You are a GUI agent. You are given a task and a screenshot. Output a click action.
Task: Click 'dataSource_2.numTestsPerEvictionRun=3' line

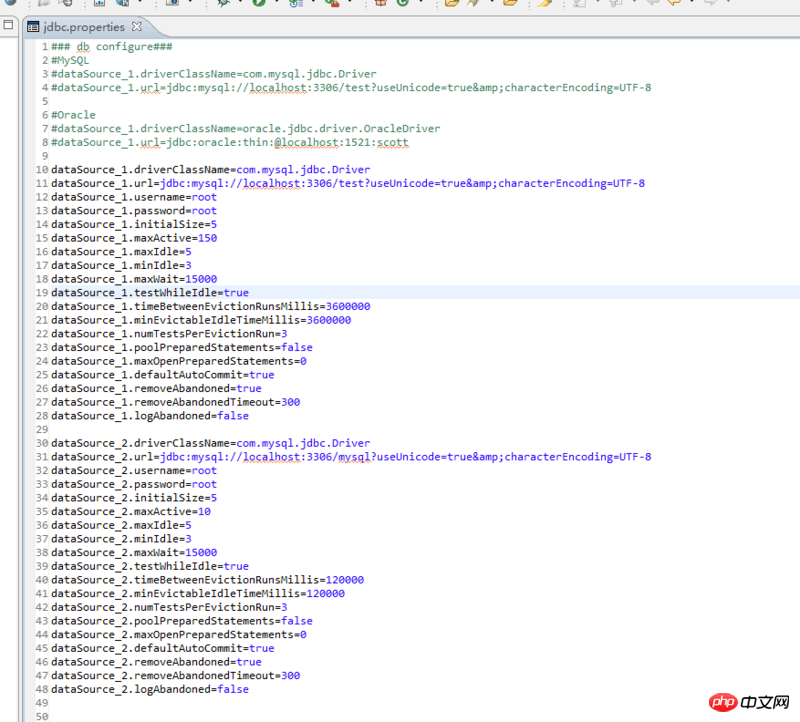[x=169, y=608]
